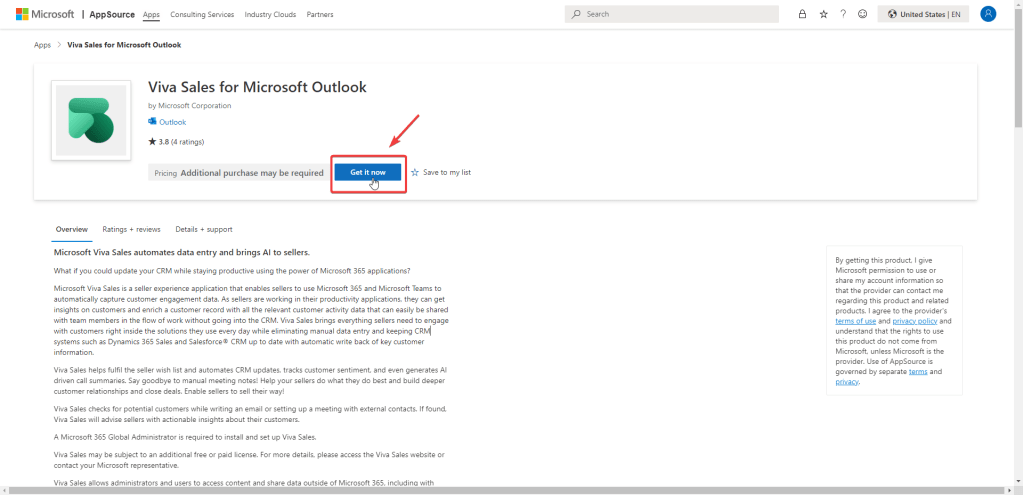Switch to the Details + support tab

pos(204,229)
